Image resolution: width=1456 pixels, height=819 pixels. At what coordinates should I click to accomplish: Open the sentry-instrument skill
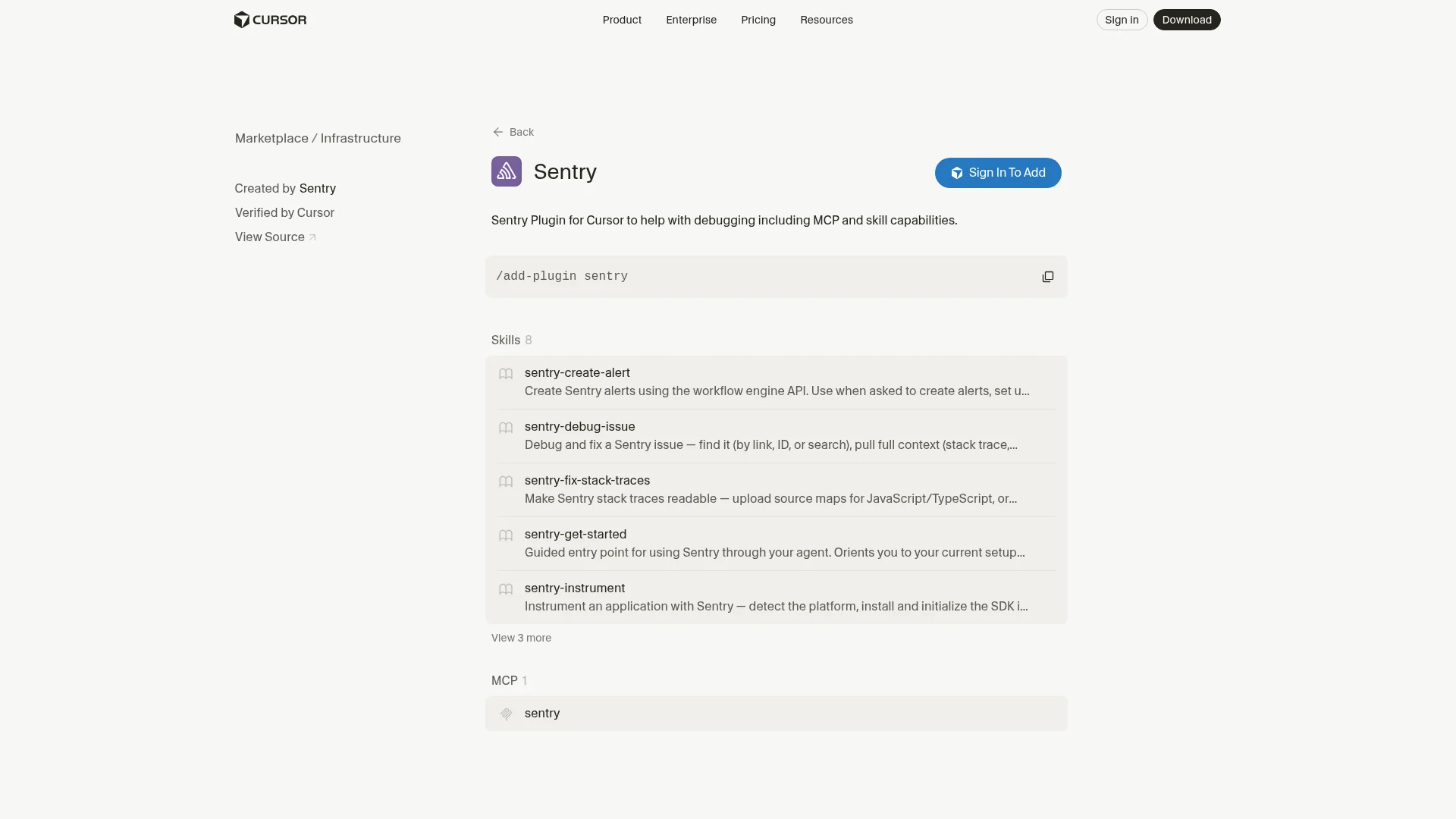click(777, 598)
